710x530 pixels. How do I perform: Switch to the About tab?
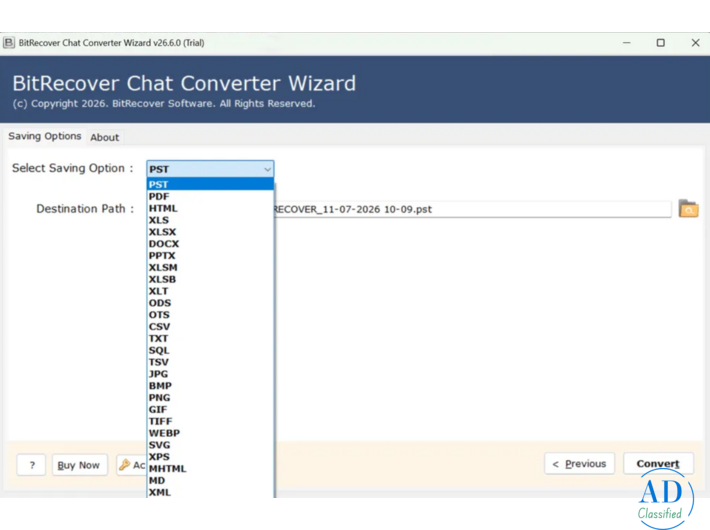tap(105, 137)
